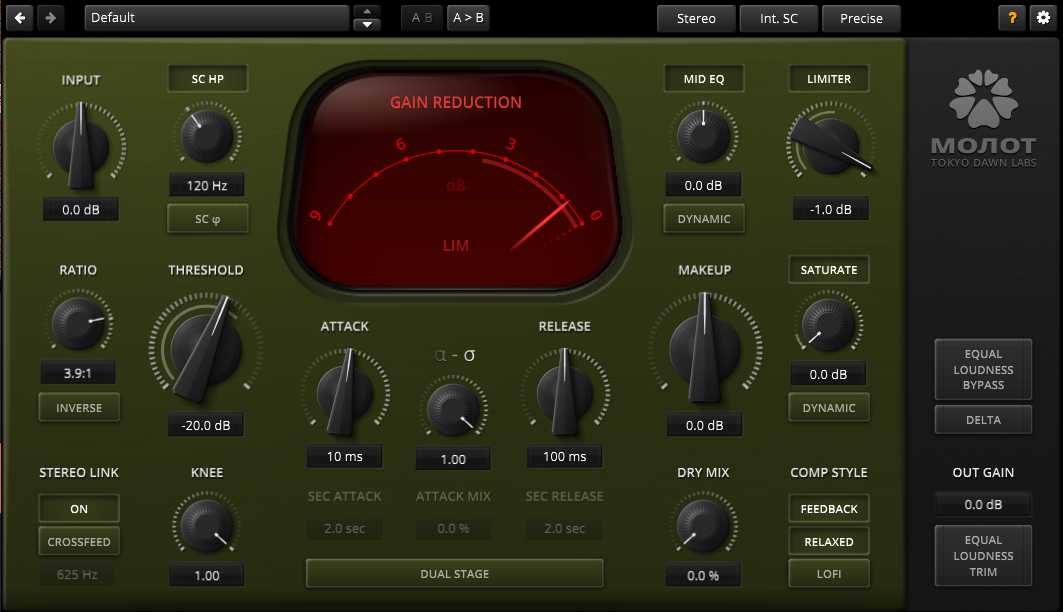Screen dimensions: 1063x612
Task: Toggle the DELTA monitoring mode
Action: point(983,419)
